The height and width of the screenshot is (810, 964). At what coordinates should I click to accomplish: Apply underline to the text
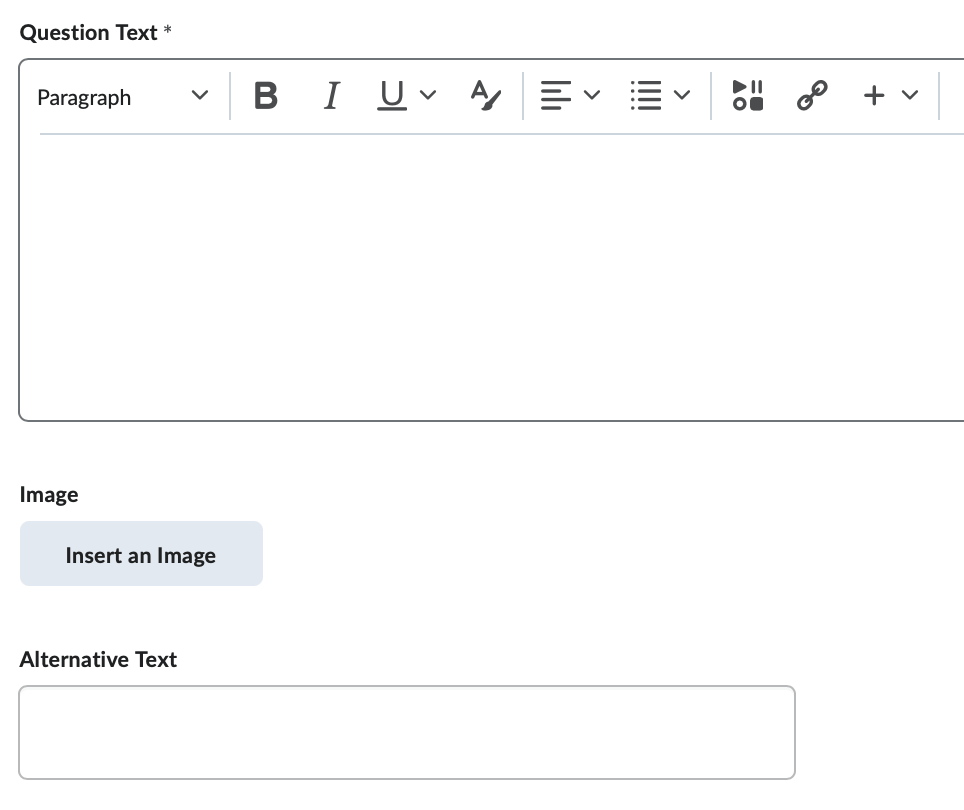tap(390, 95)
